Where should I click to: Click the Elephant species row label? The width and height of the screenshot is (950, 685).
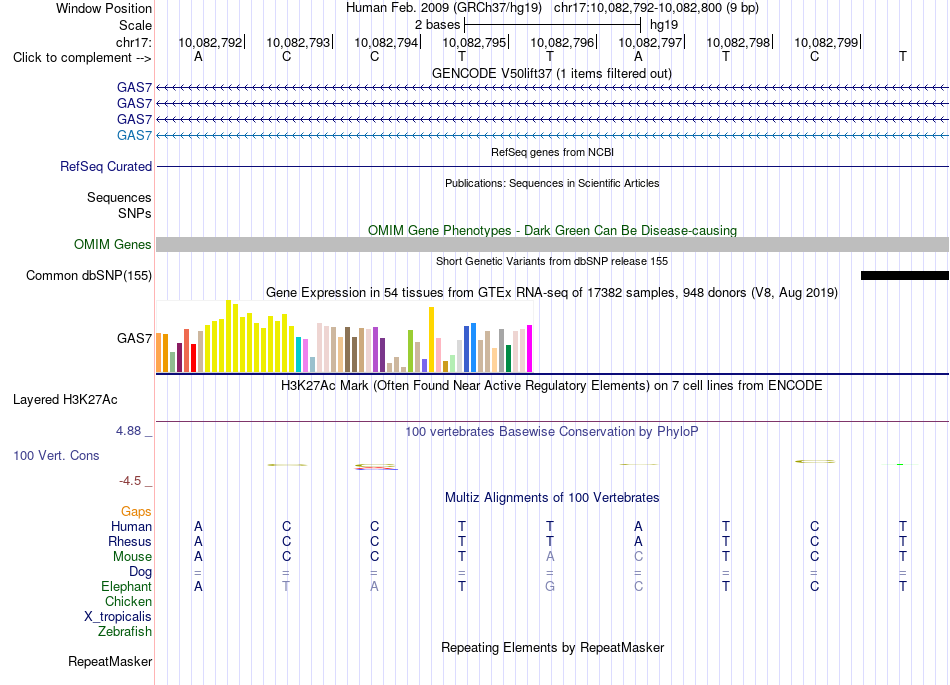click(x=127, y=586)
